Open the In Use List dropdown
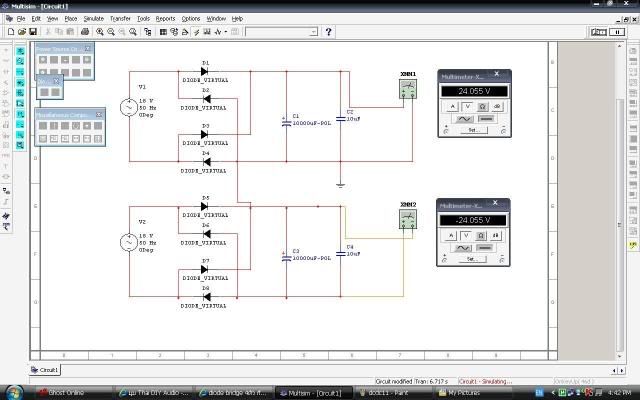This screenshot has height=400, width=640. [x=313, y=32]
